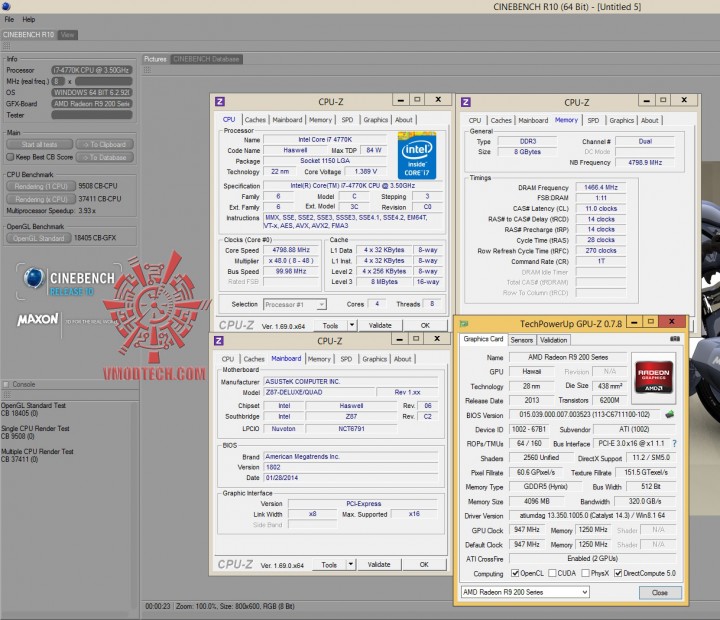Switch to the CINEBENCH Database tab
Screen dimensions: 720x620
tap(206, 59)
